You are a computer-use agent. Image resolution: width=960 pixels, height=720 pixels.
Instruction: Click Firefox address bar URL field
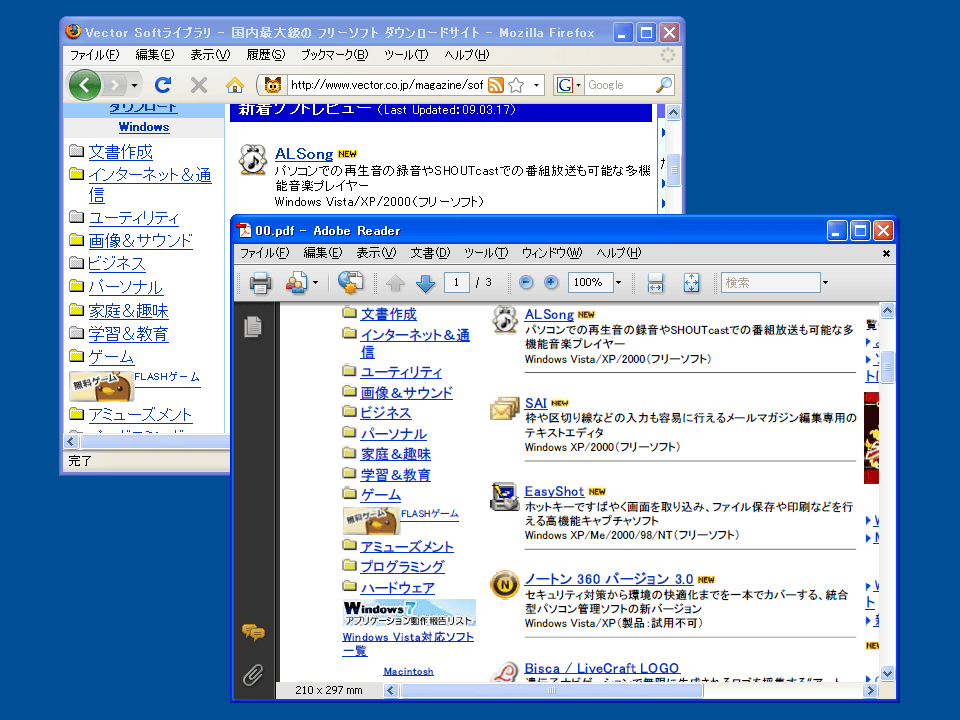pos(387,85)
